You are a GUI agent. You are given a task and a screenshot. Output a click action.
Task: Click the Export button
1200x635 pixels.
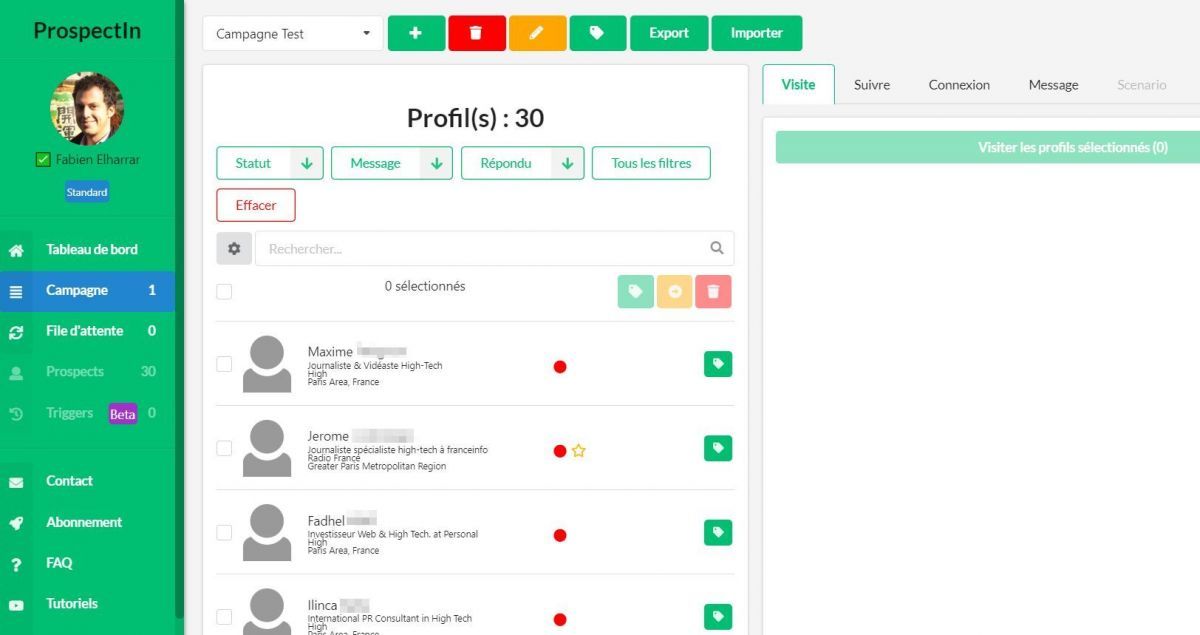[668, 33]
